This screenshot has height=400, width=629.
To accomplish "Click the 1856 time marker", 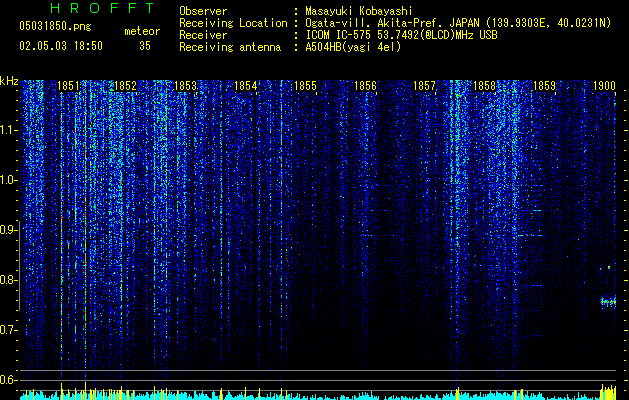I will tap(366, 86).
